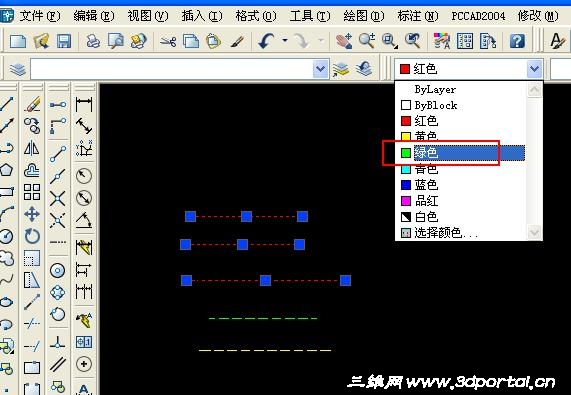Select the Match Properties brush icon
Image resolution: width=571 pixels, height=395 pixels.
tap(237, 41)
